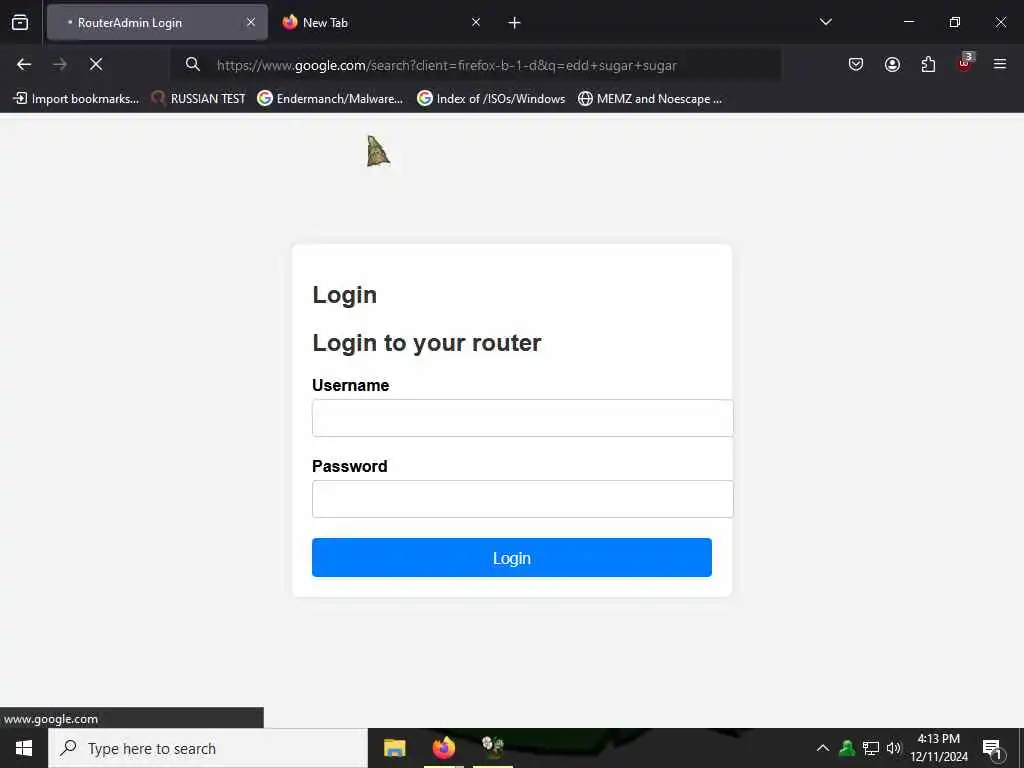Focus the Username input field

522,418
